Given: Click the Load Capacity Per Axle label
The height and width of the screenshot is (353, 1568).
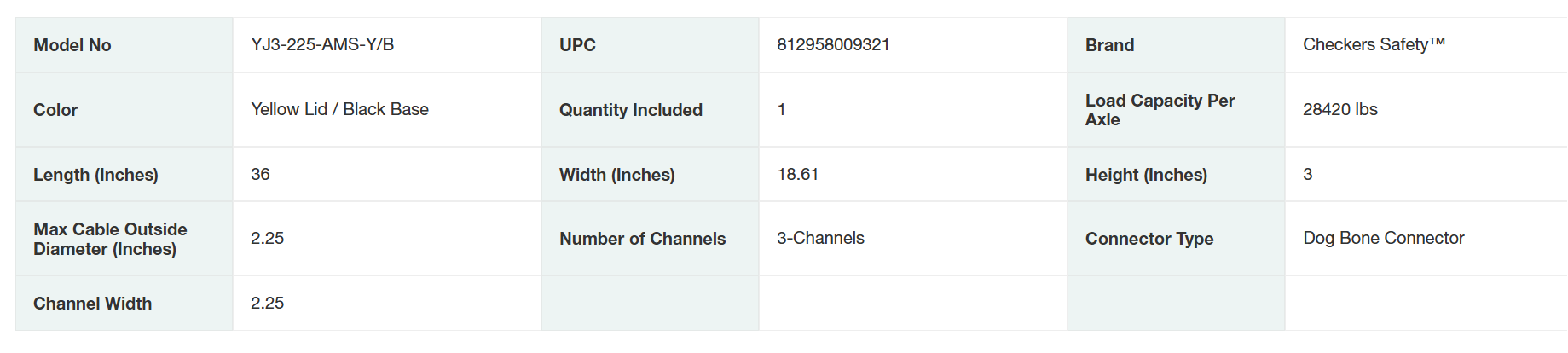Looking at the screenshot, I should (1160, 110).
